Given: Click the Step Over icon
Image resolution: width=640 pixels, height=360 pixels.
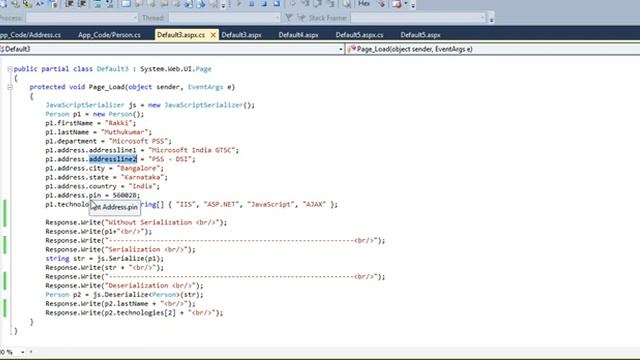Looking at the screenshot, I should coord(318,4).
